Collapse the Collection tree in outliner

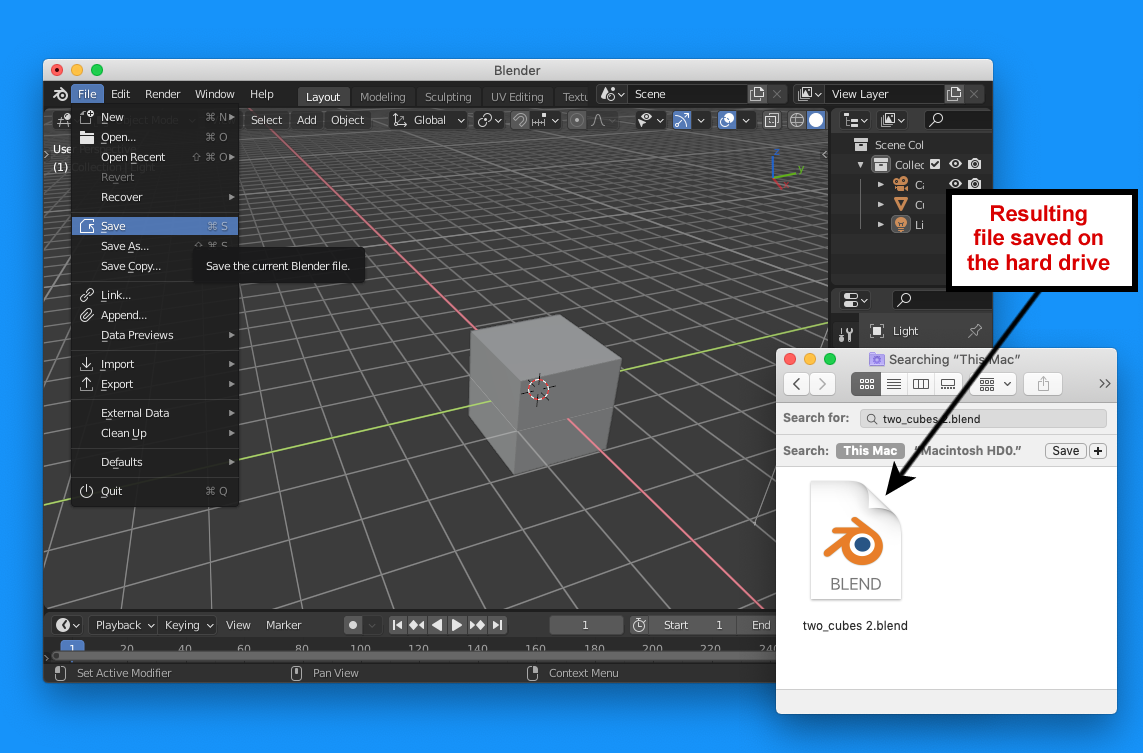pos(861,165)
